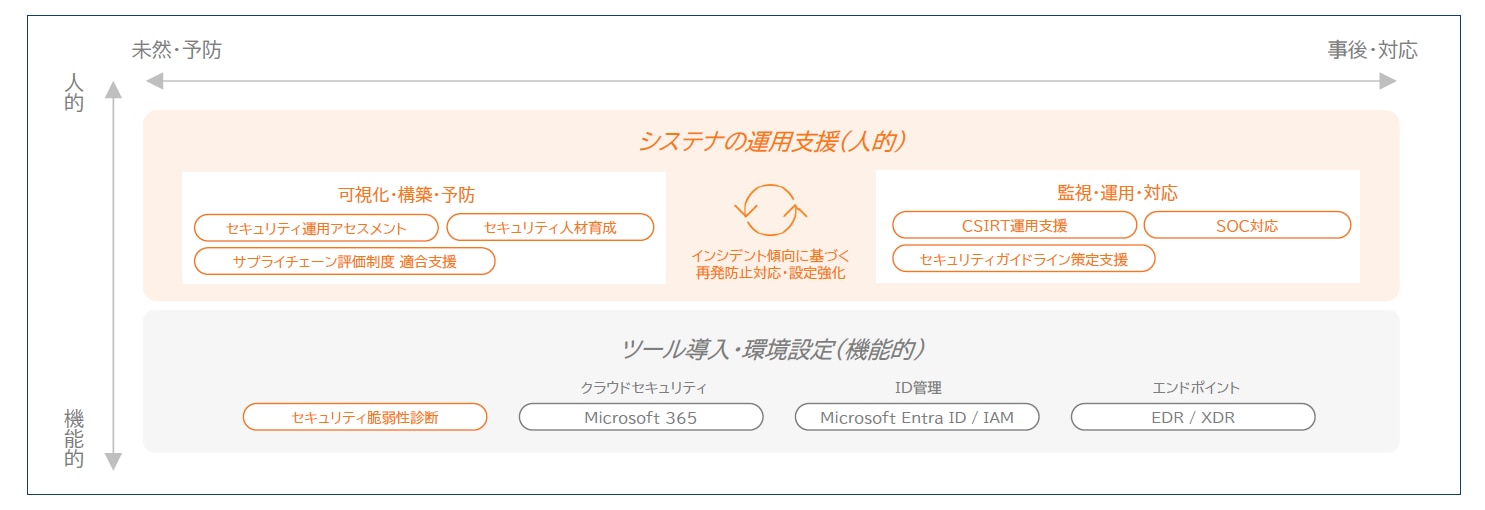Open サプライチェーン評価制度 適合支援
The width and height of the screenshot is (1485, 510).
tap(344, 262)
